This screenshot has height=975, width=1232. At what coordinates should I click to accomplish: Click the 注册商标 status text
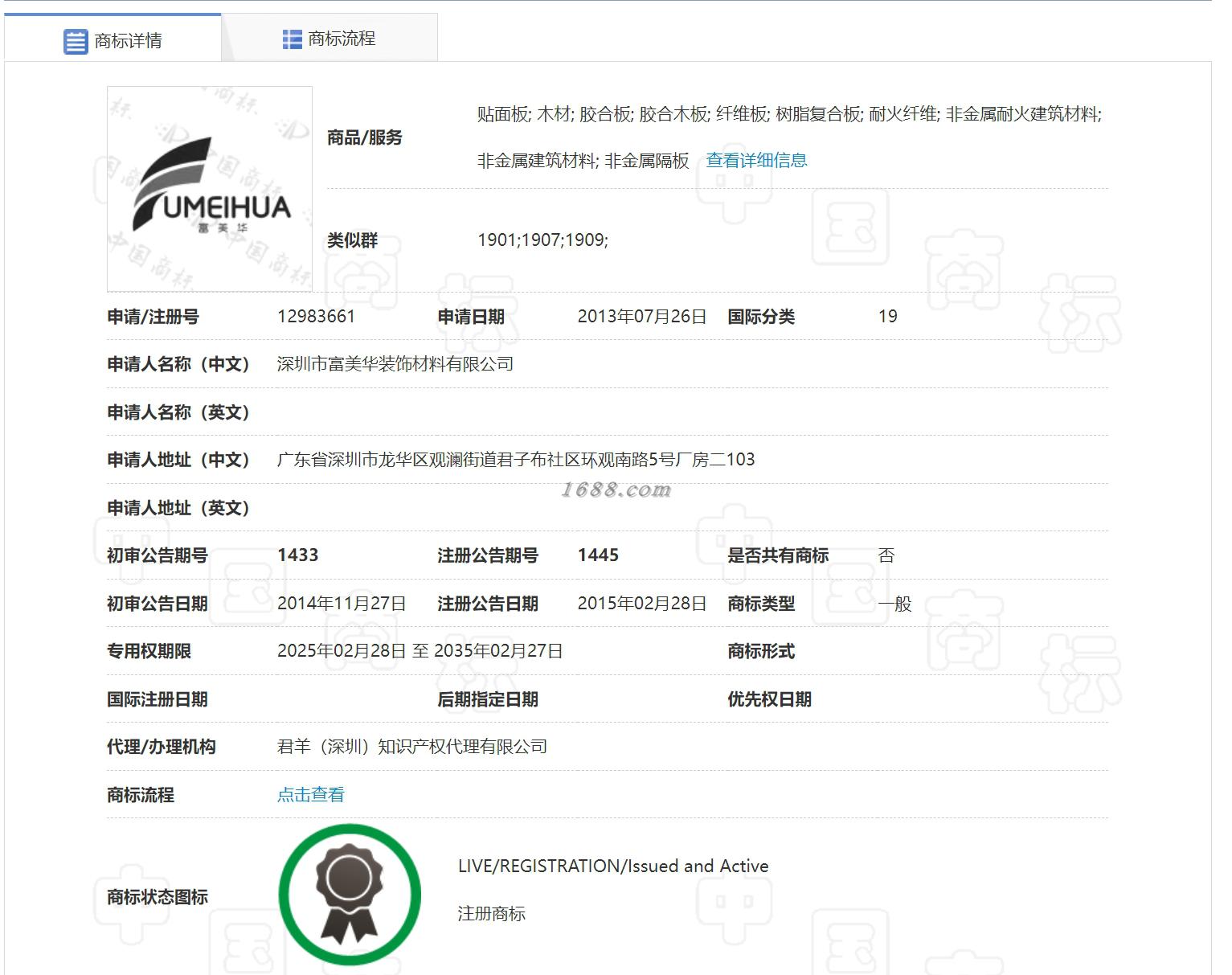point(492,914)
